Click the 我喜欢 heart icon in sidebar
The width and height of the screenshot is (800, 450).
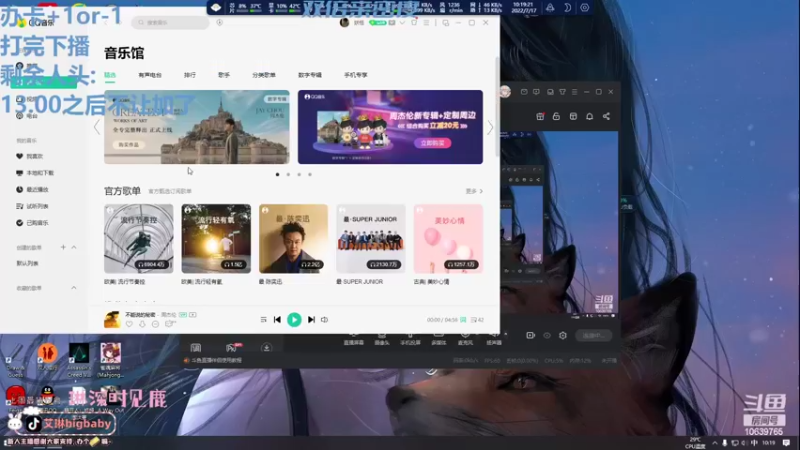click(x=19, y=156)
